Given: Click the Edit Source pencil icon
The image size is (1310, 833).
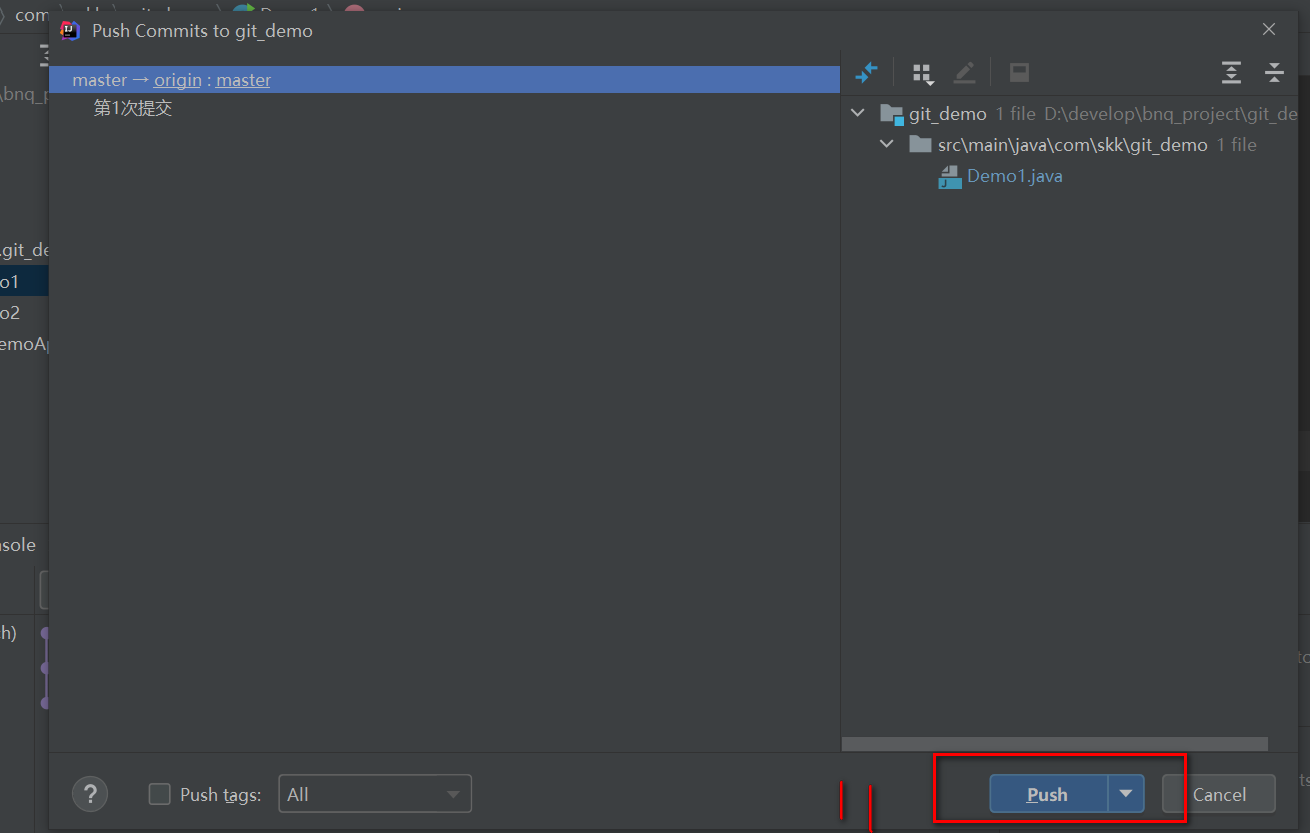Looking at the screenshot, I should coord(964,72).
